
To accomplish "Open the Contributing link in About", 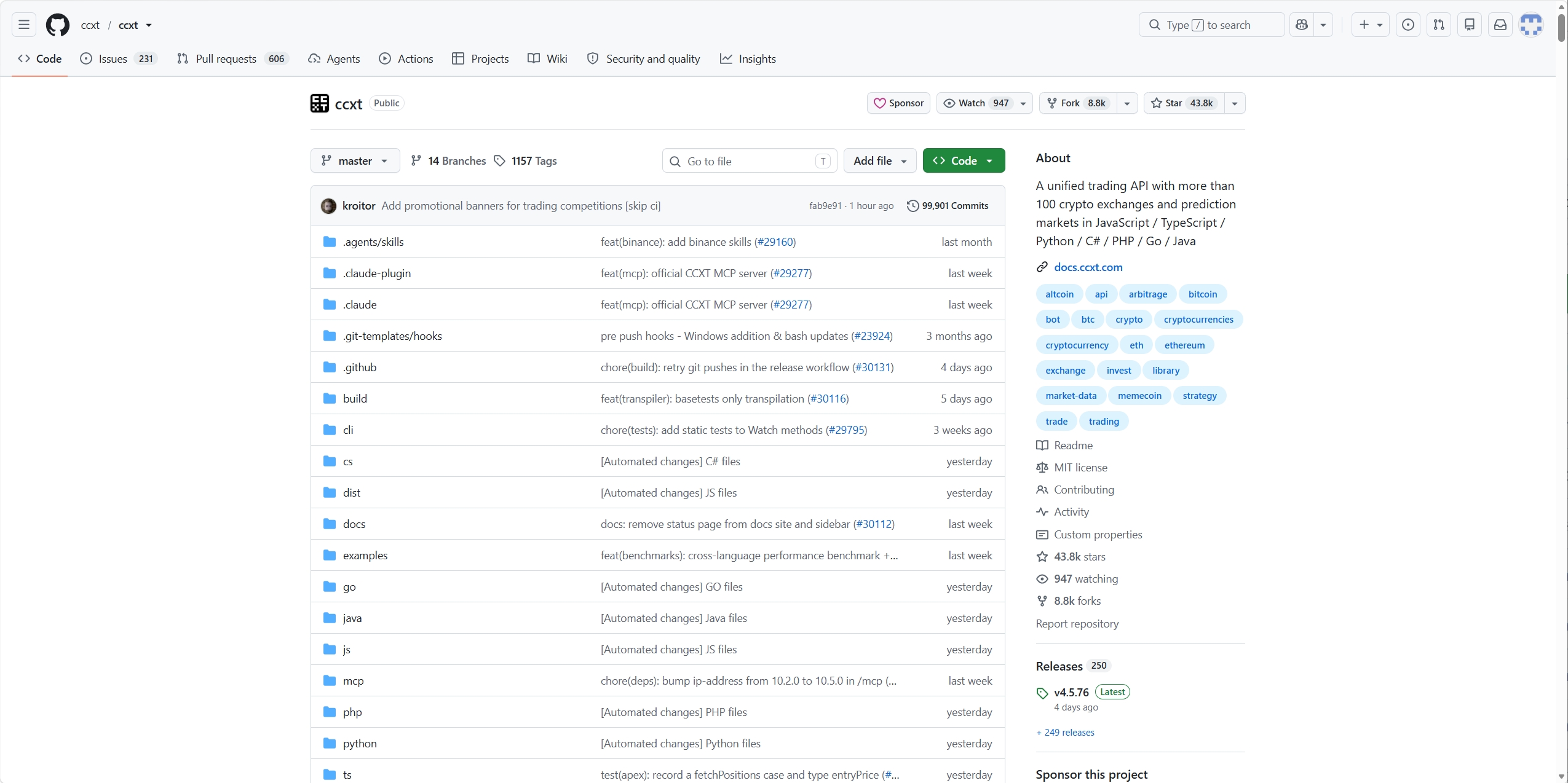I will point(1083,489).
